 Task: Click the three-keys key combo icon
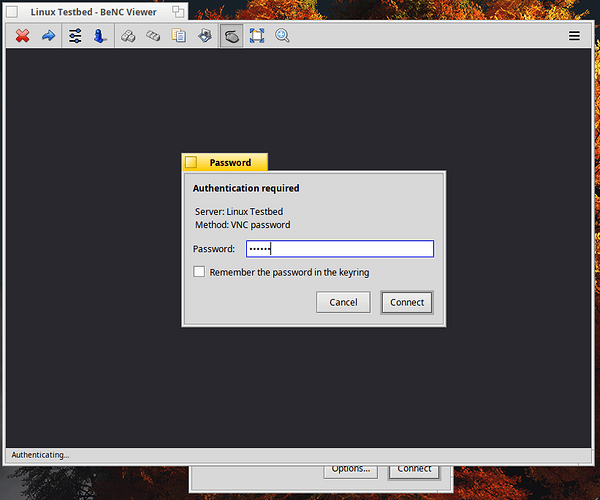tap(153, 36)
